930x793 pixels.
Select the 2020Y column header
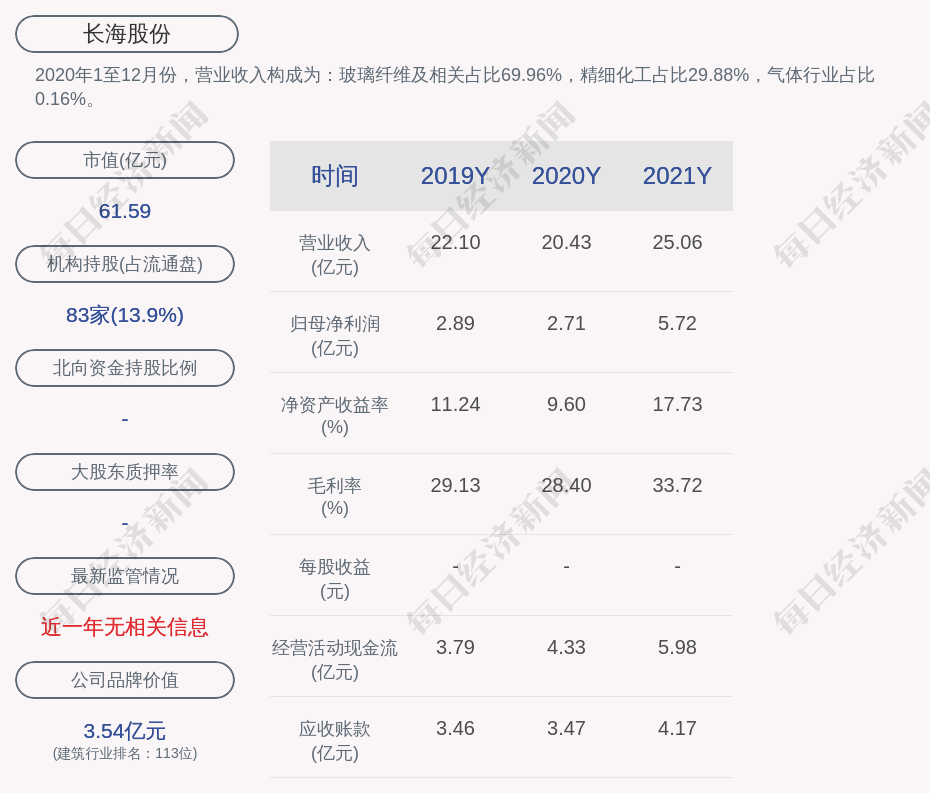tap(566, 176)
